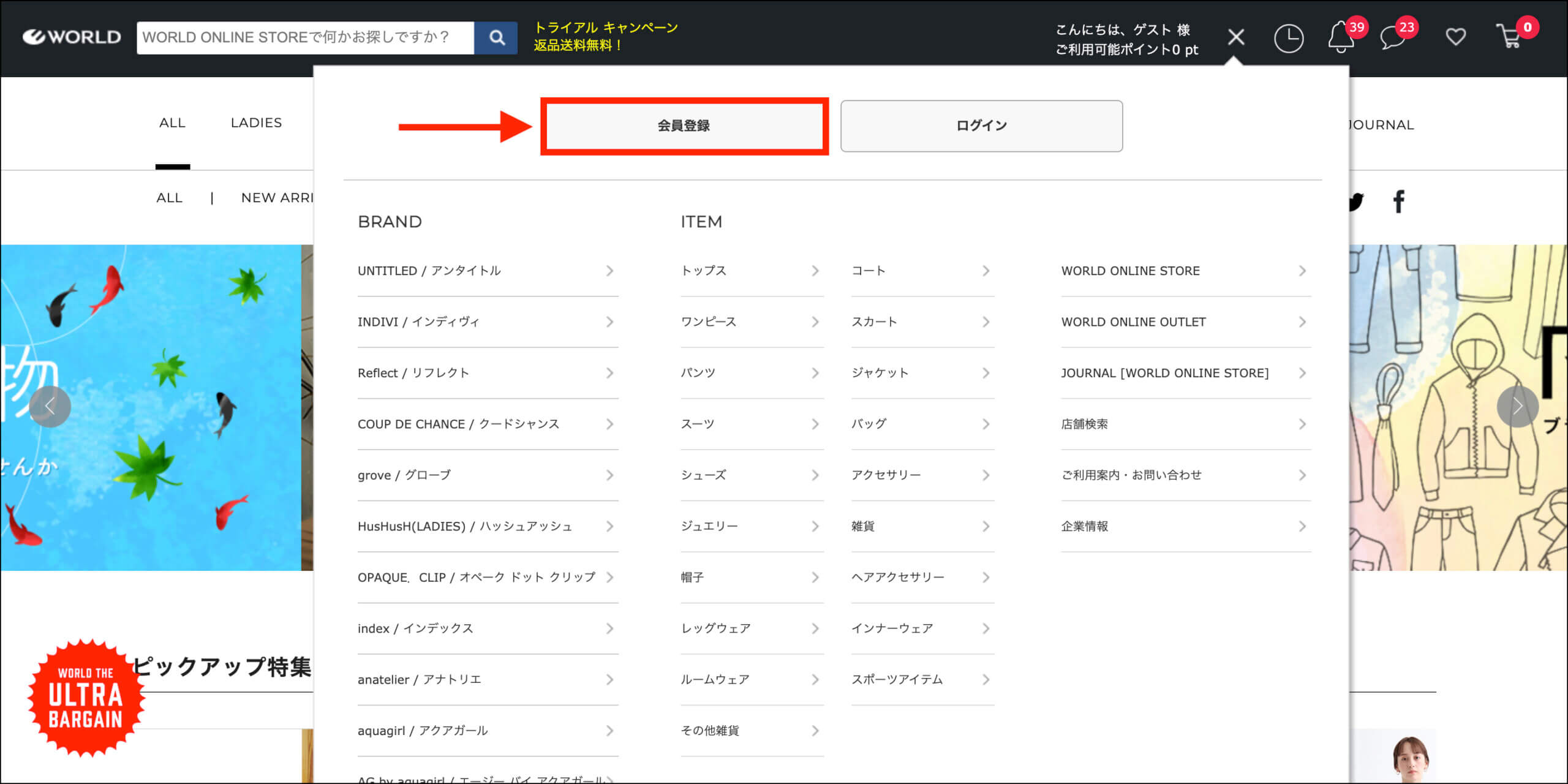Select バッグ item category
Image resolution: width=1568 pixels, height=784 pixels.
922,424
